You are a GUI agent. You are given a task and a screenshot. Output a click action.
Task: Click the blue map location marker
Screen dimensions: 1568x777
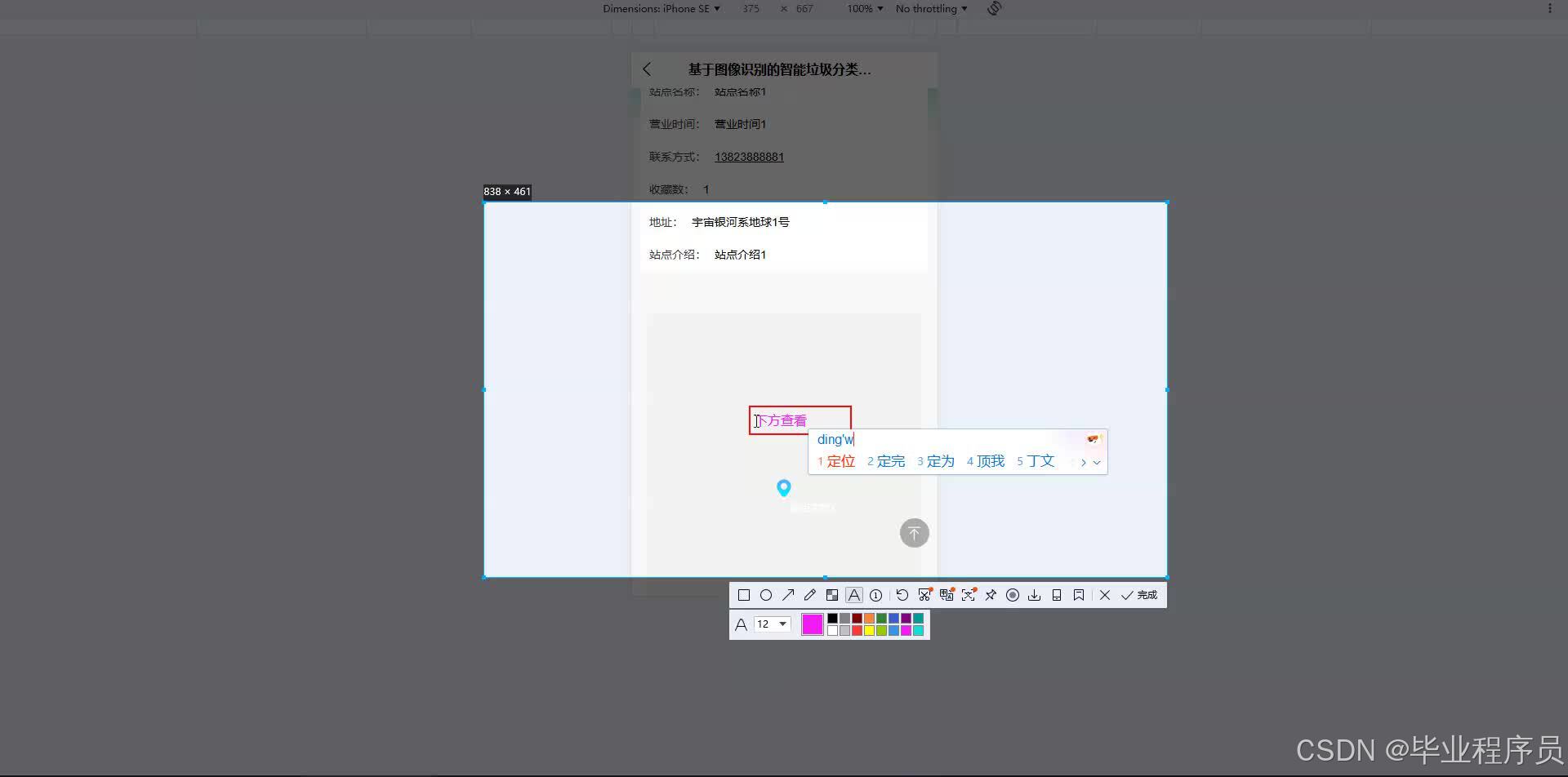783,487
